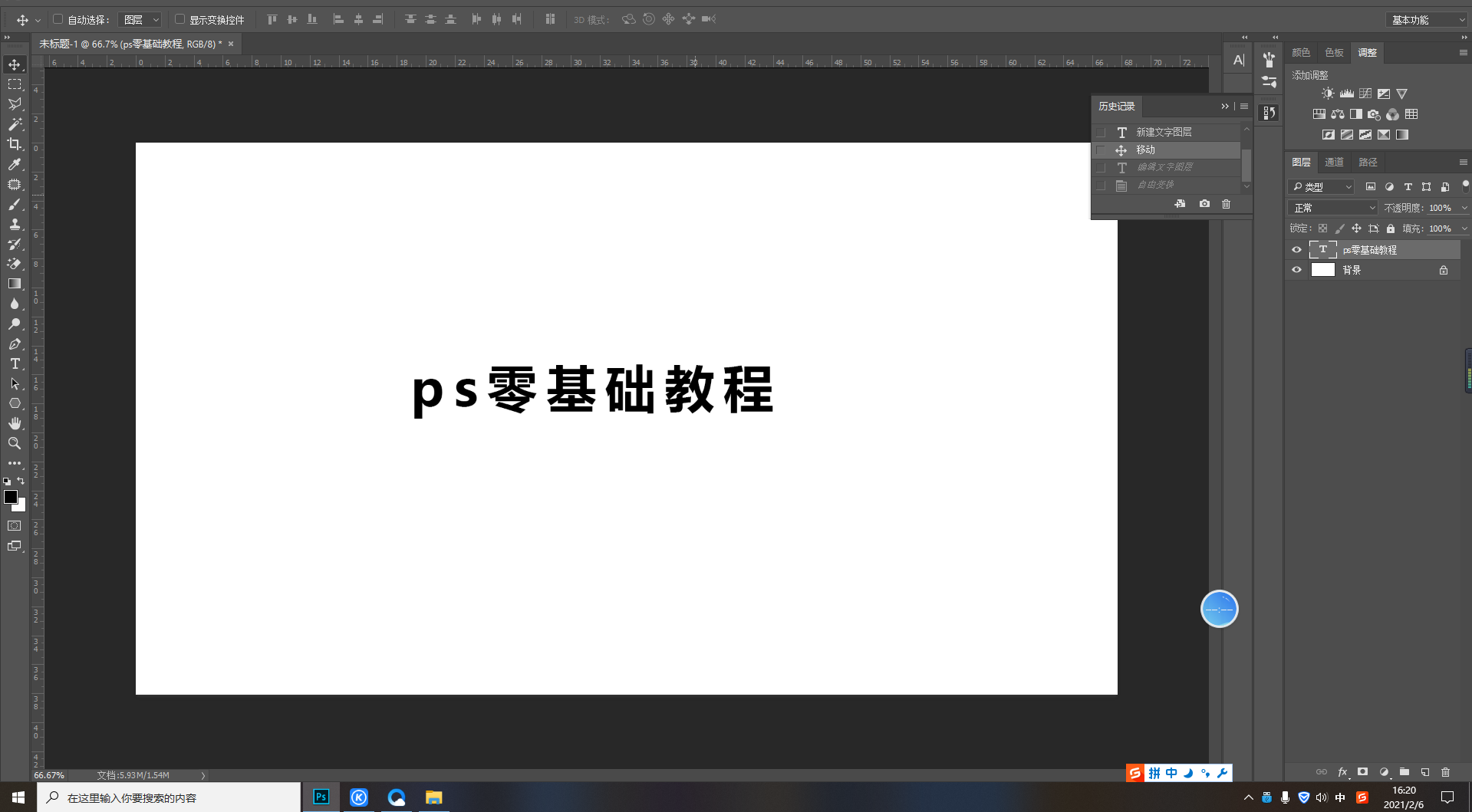
Task: Select the Clone Stamp tool
Action: pyautogui.click(x=14, y=225)
